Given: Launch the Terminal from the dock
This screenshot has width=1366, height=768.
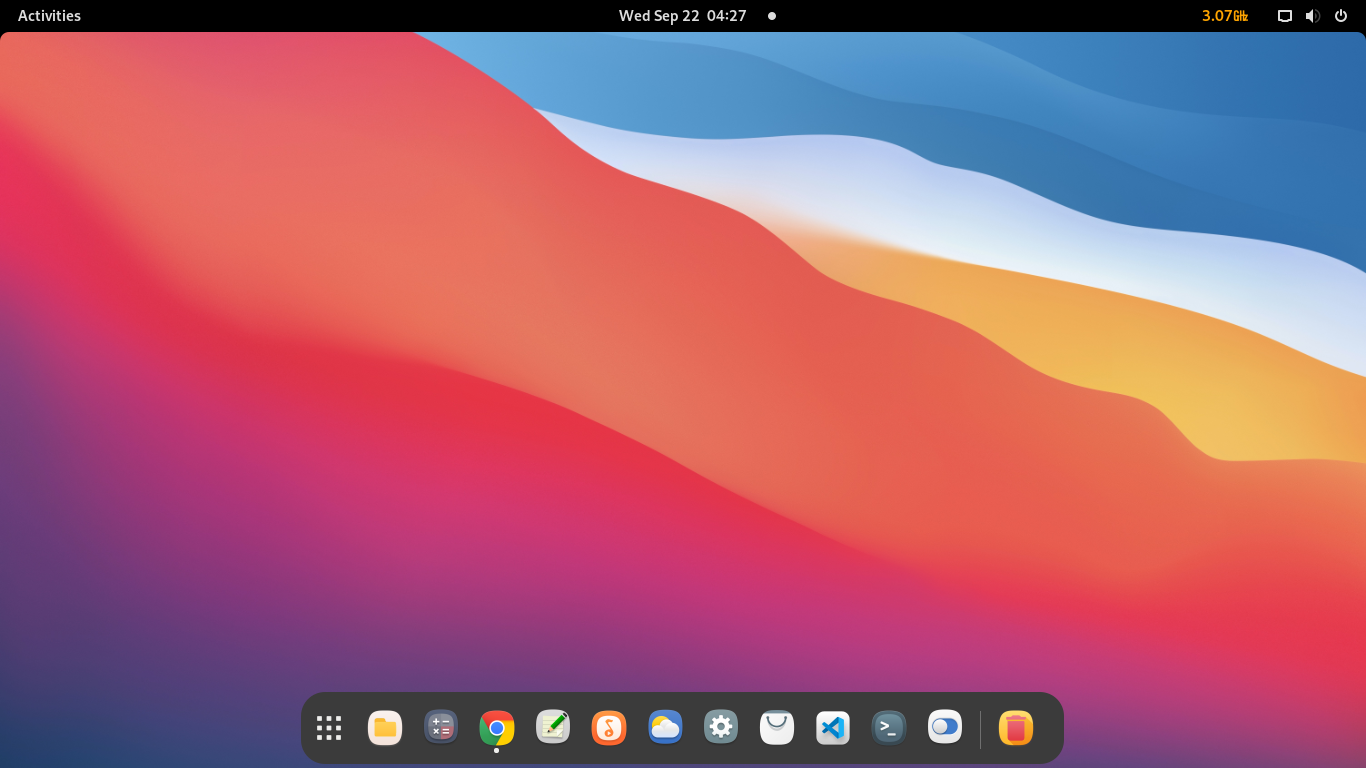Looking at the screenshot, I should 889,728.
